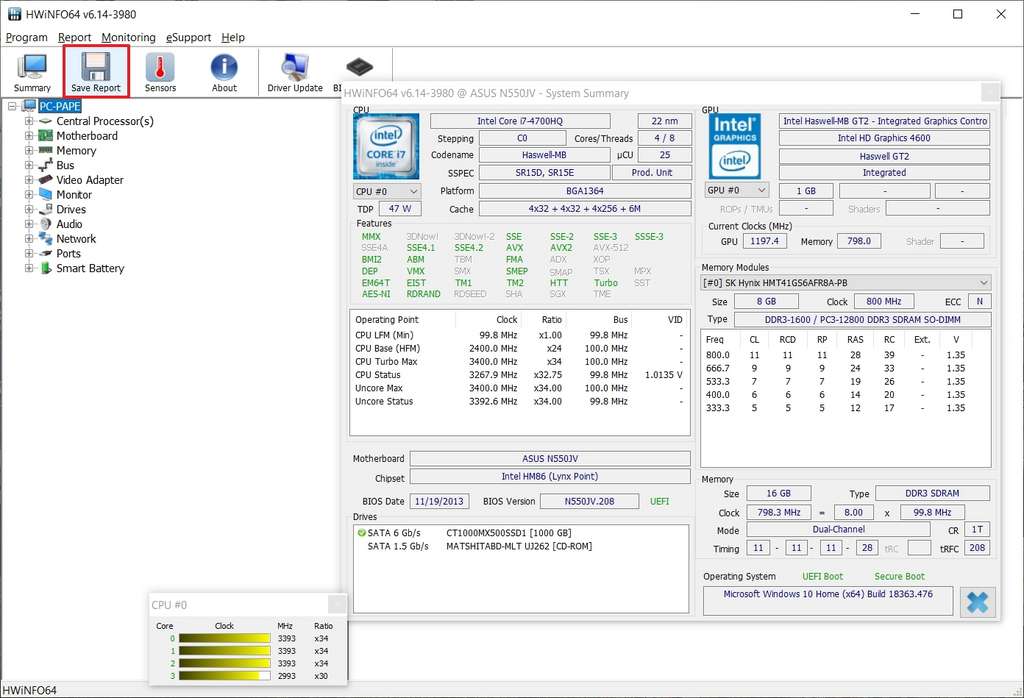The height and width of the screenshot is (698, 1024).
Task: Expand the Central Processor(s) tree node
Action: pos(29,121)
